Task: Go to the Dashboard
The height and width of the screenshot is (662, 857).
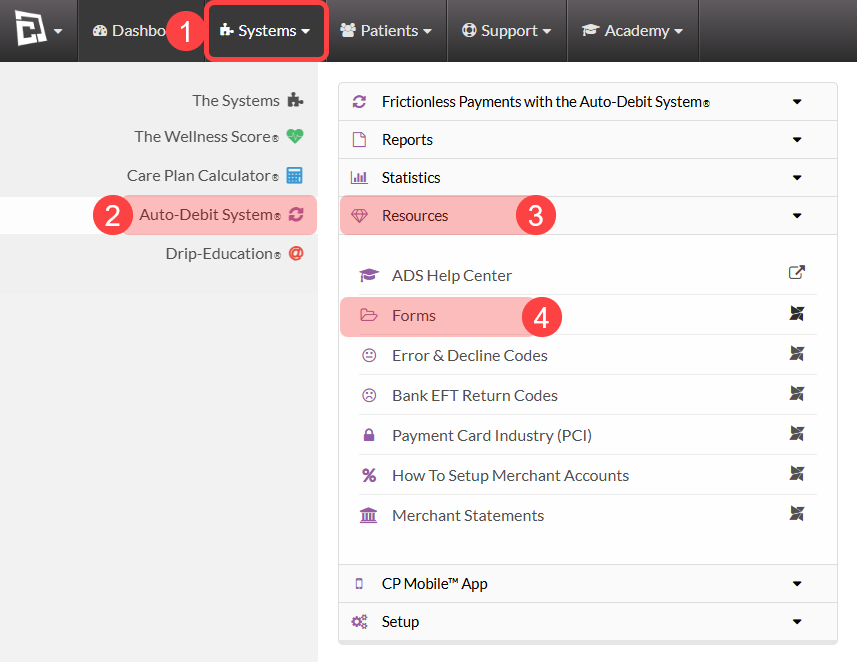Action: coord(131,31)
